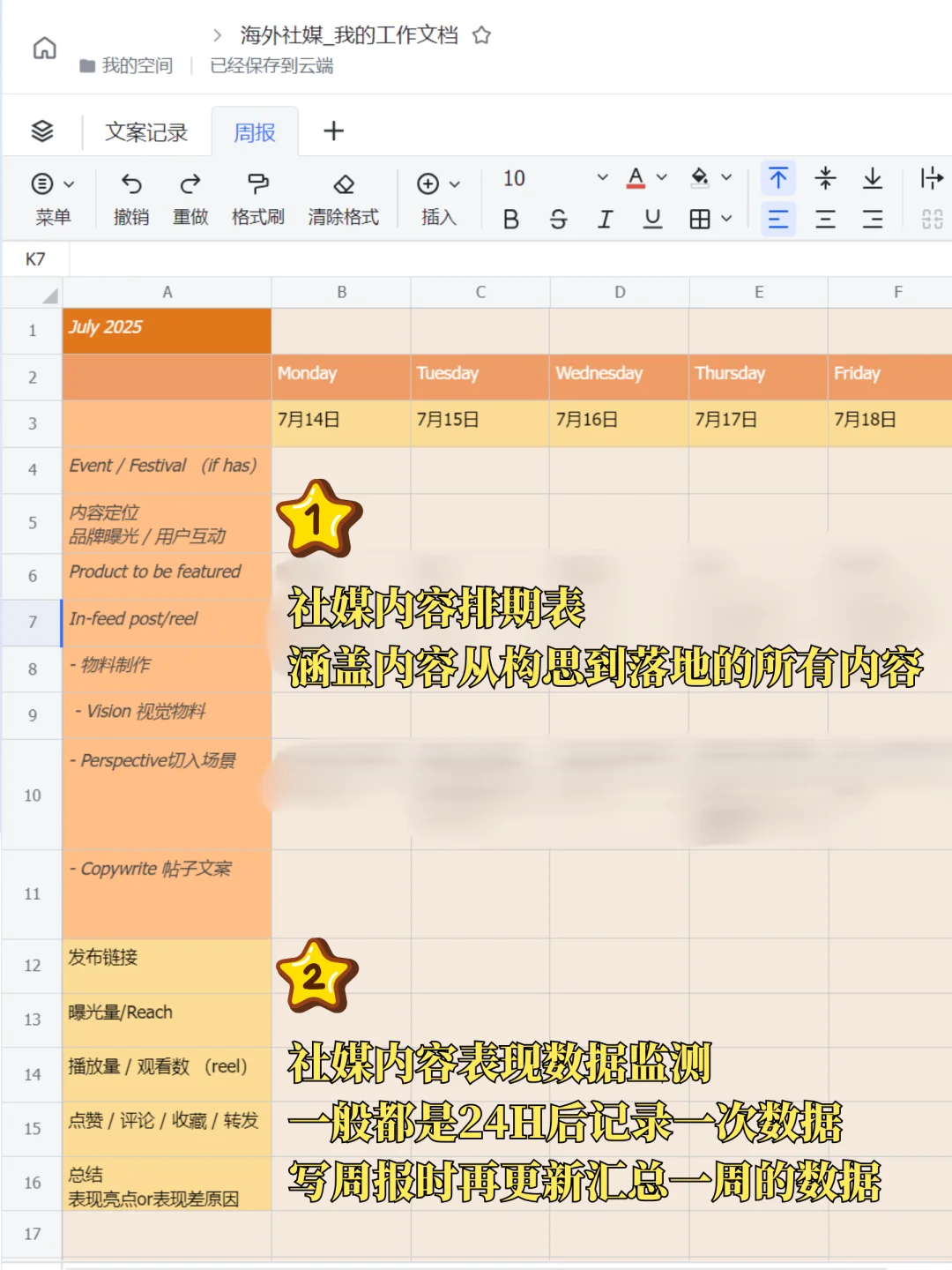Set vertical alignment to bottom
The width and height of the screenshot is (952, 1270).
(874, 178)
